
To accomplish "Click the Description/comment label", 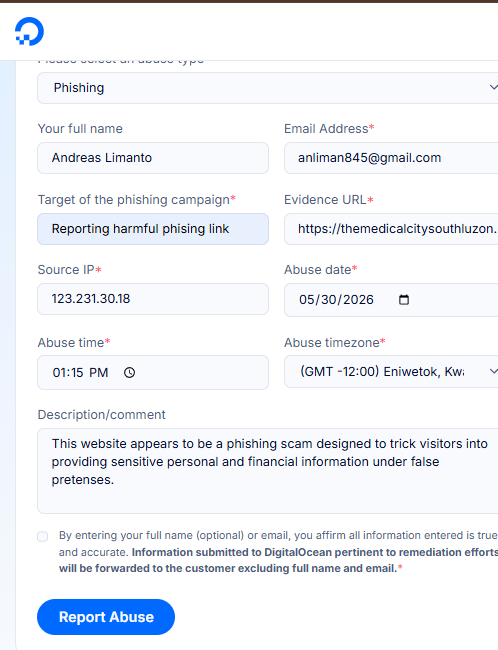I will pos(102,415).
